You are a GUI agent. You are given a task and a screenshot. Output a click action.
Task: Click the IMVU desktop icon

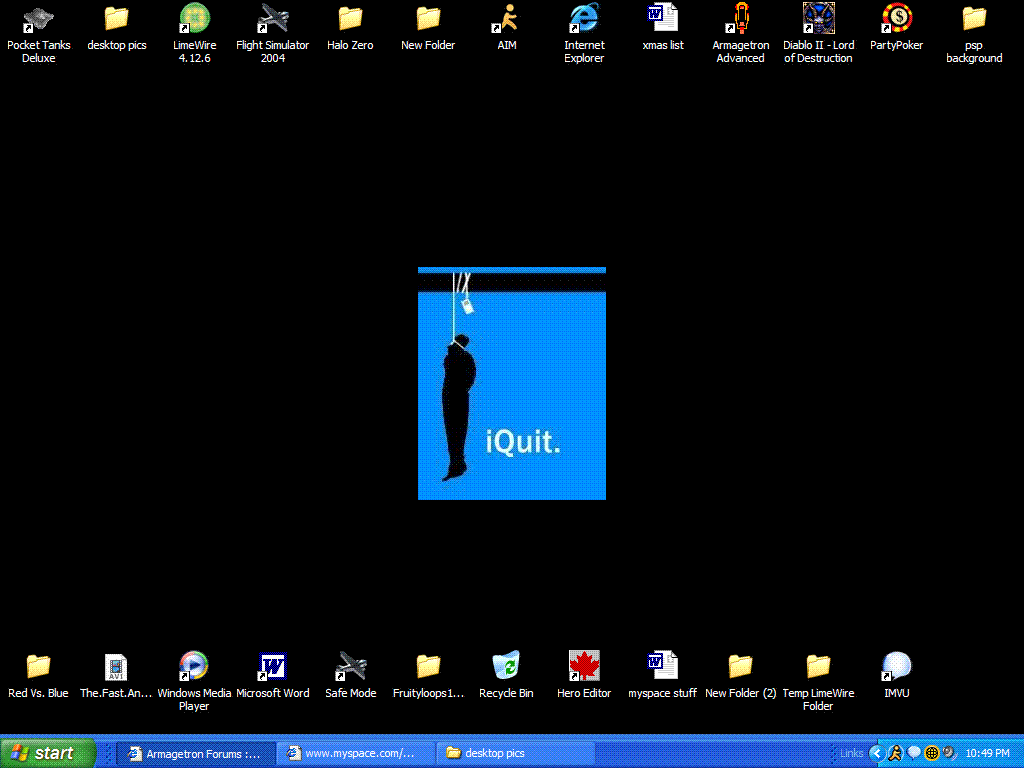[896, 667]
